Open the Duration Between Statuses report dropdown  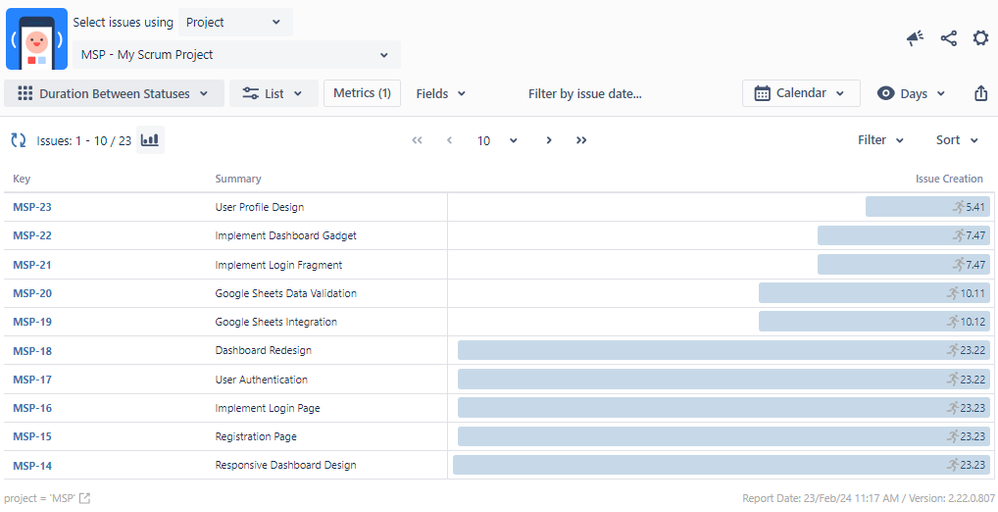[x=114, y=94]
